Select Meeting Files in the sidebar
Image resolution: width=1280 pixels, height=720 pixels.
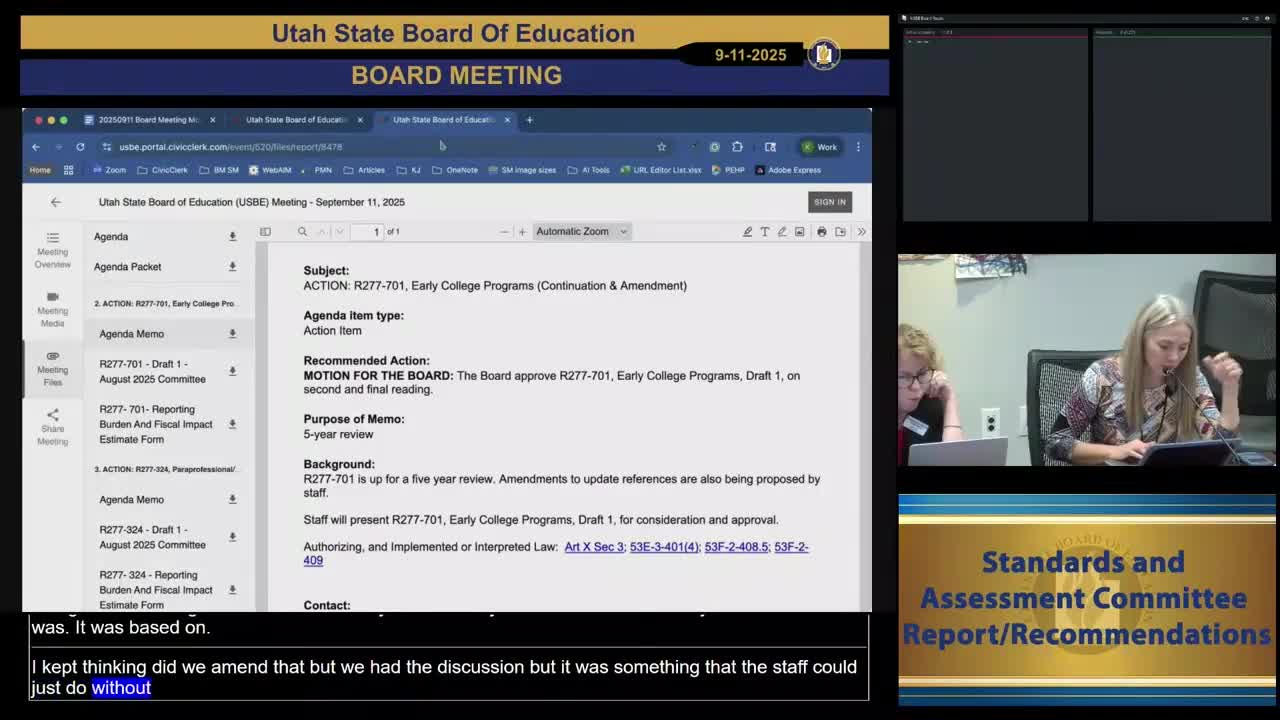coord(52,366)
